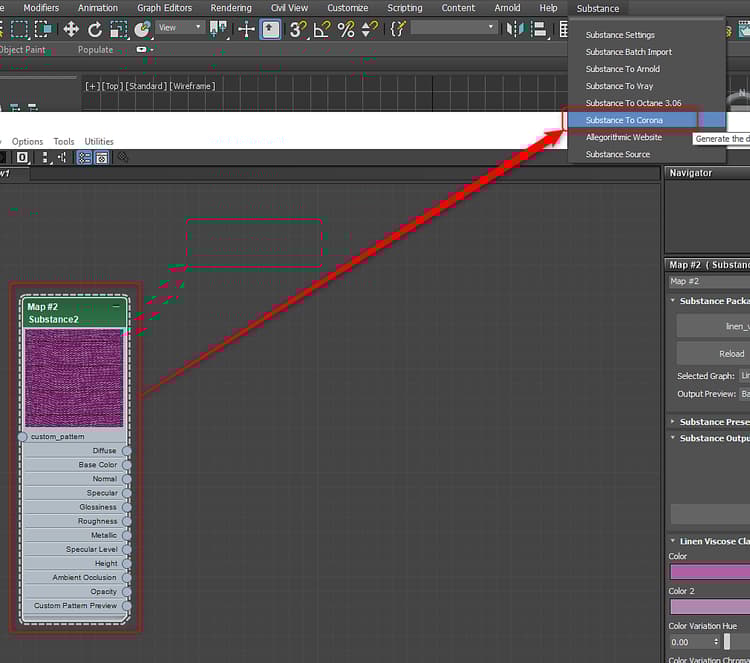Open the Rendering menu

coord(231,8)
